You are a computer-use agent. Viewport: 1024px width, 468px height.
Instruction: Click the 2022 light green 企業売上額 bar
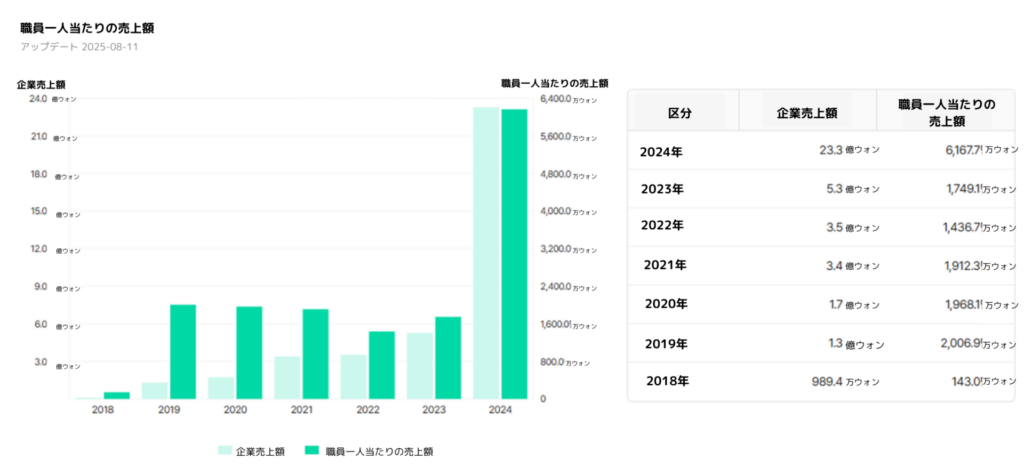pyautogui.click(x=354, y=376)
